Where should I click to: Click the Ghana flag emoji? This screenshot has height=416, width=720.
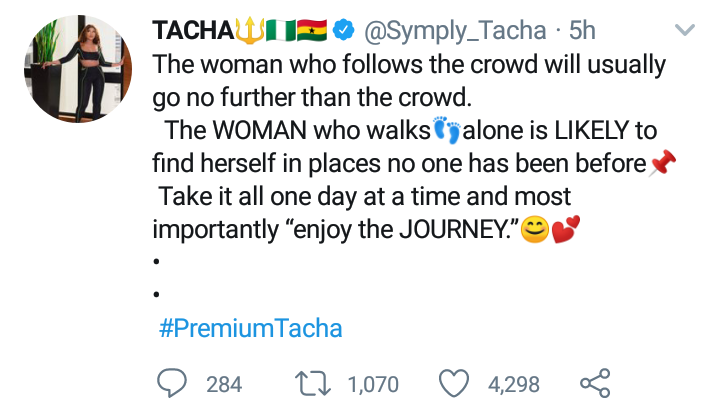312,30
